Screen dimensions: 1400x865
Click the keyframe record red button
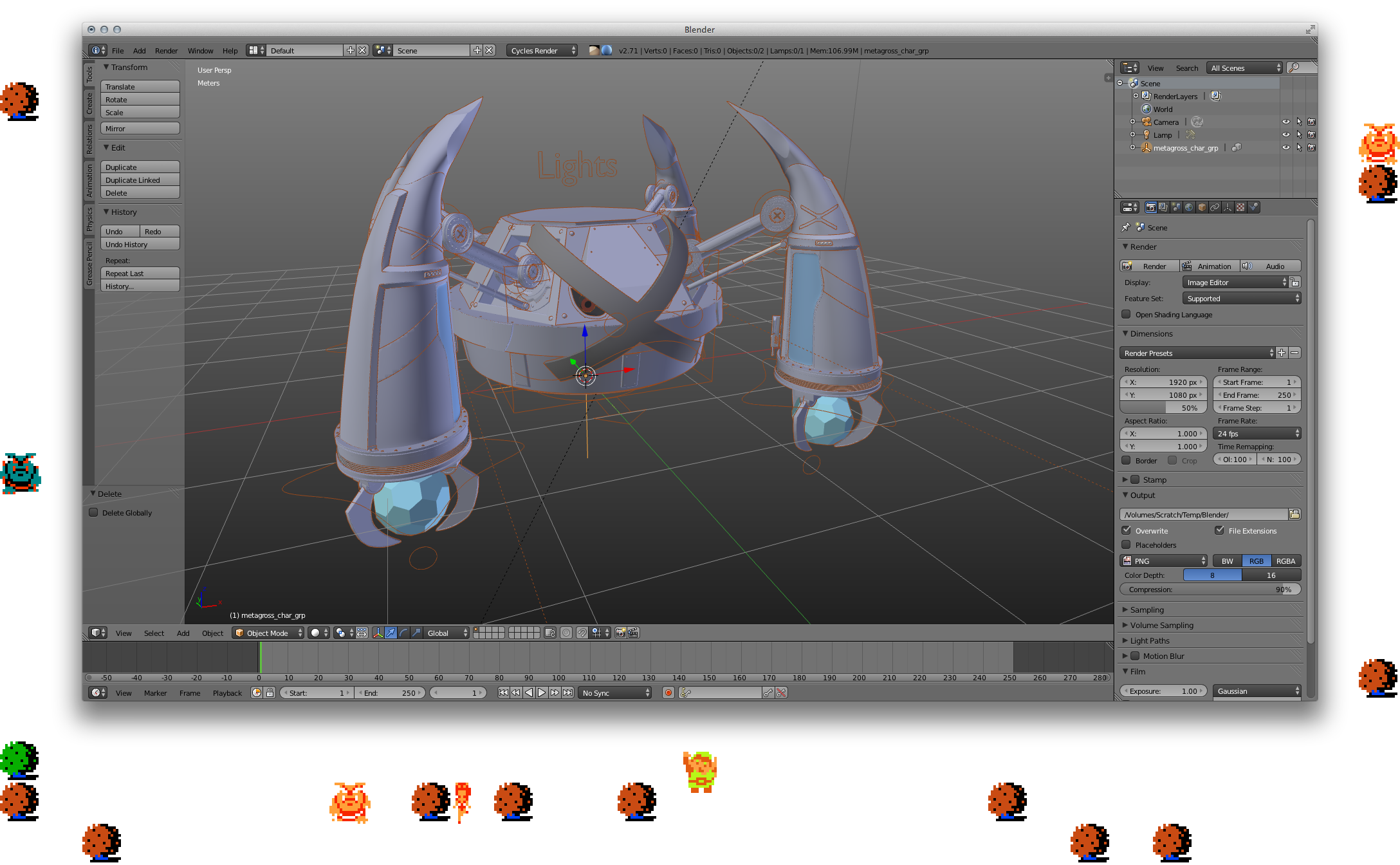tap(668, 693)
